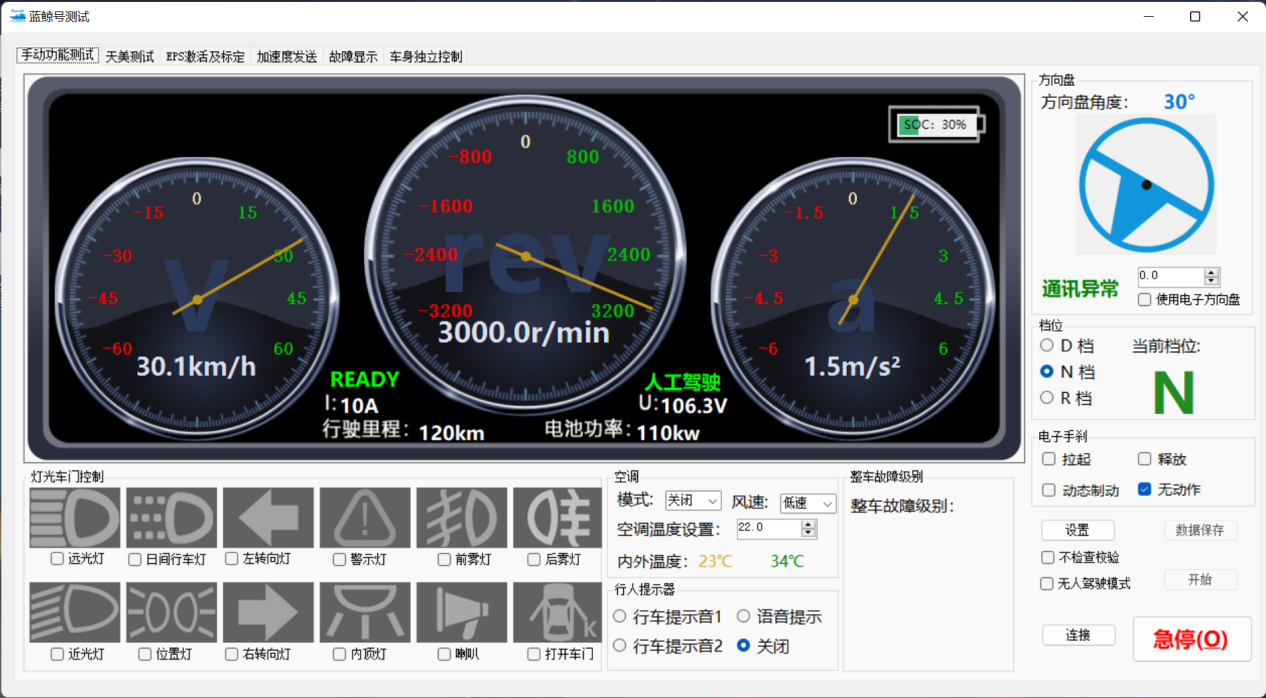Click the blue steering wheel graphic
Screen dimensions: 1266x698
click(x=1146, y=184)
